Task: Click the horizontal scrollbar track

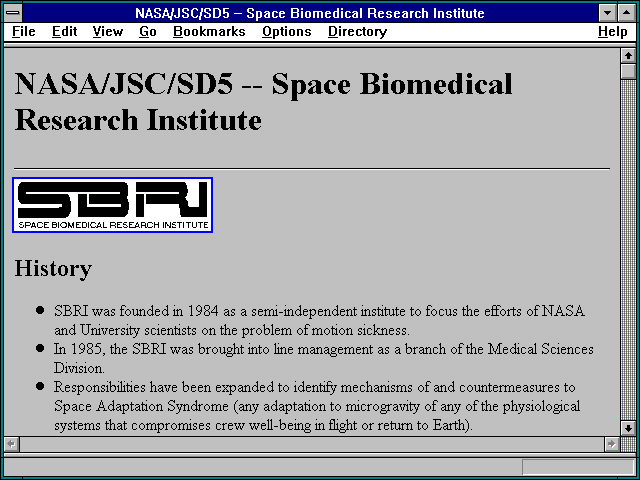Action: (311, 444)
